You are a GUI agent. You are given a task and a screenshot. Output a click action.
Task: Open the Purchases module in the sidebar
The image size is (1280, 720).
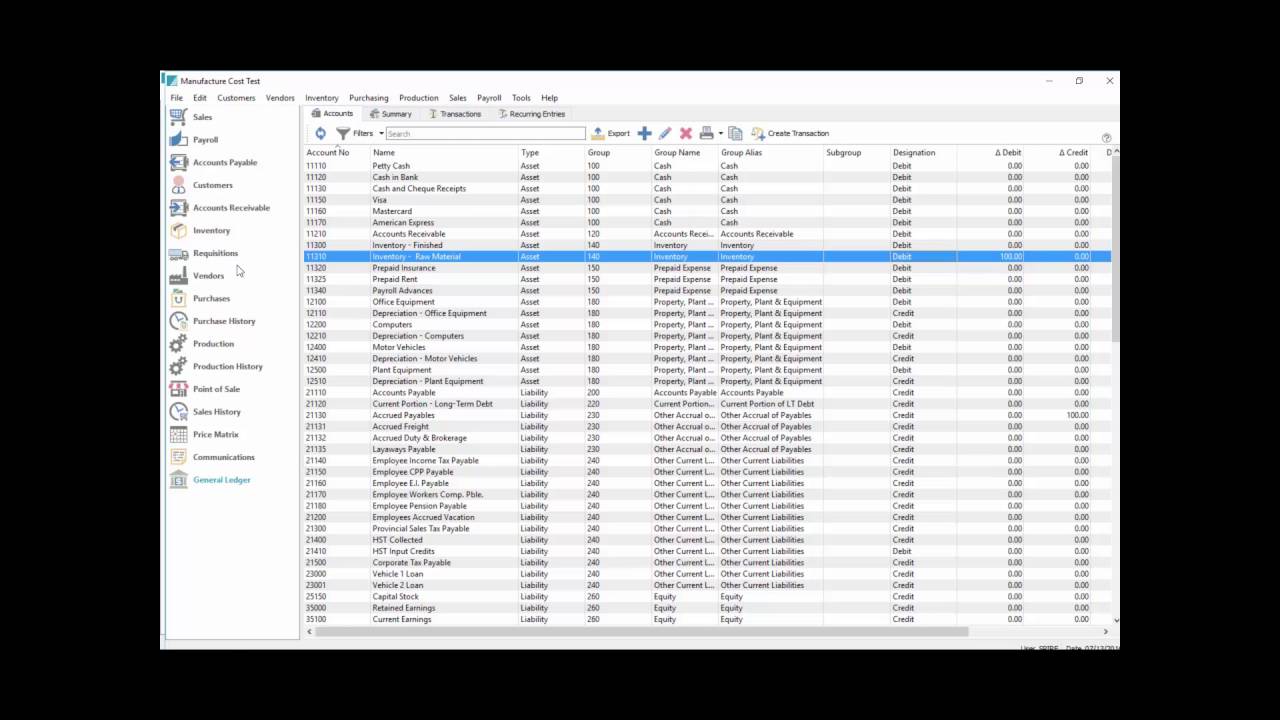(x=211, y=299)
